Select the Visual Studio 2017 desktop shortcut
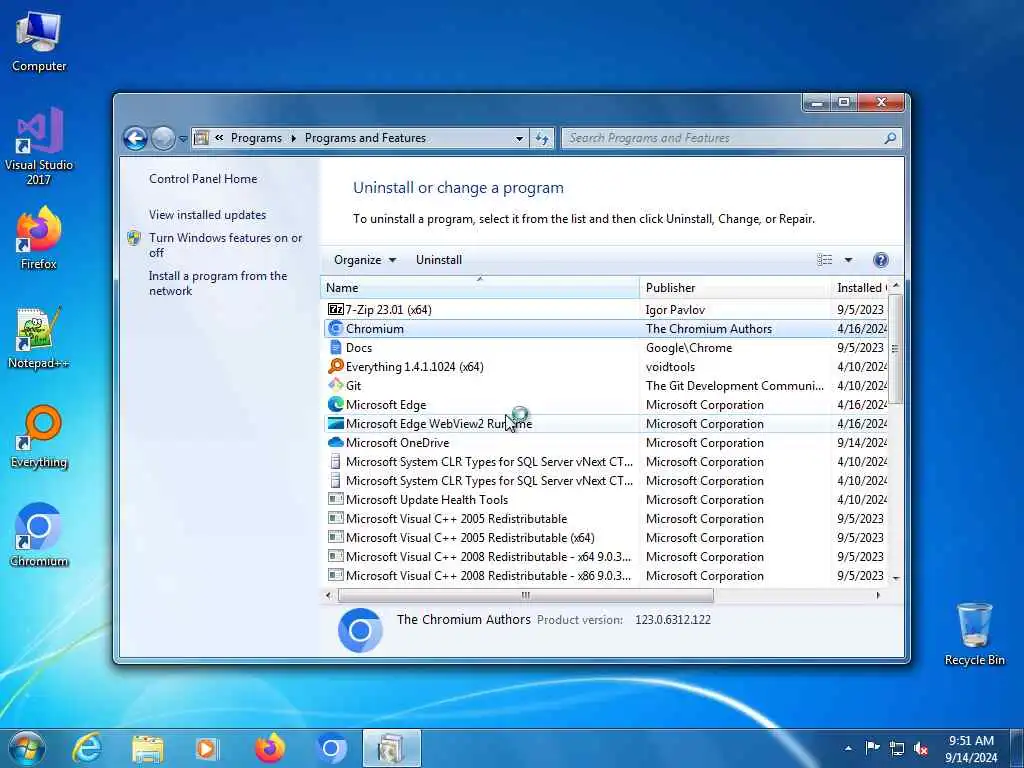This screenshot has width=1024, height=768. (39, 146)
